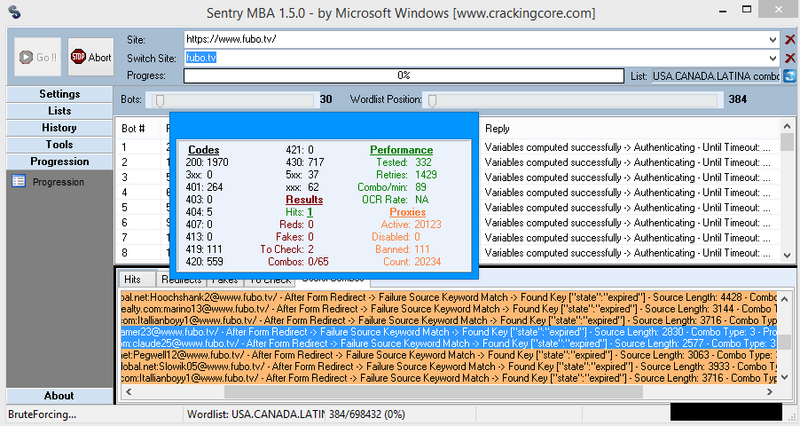
Task: Click the Wordlist Position value 384
Action: pyautogui.click(x=738, y=99)
